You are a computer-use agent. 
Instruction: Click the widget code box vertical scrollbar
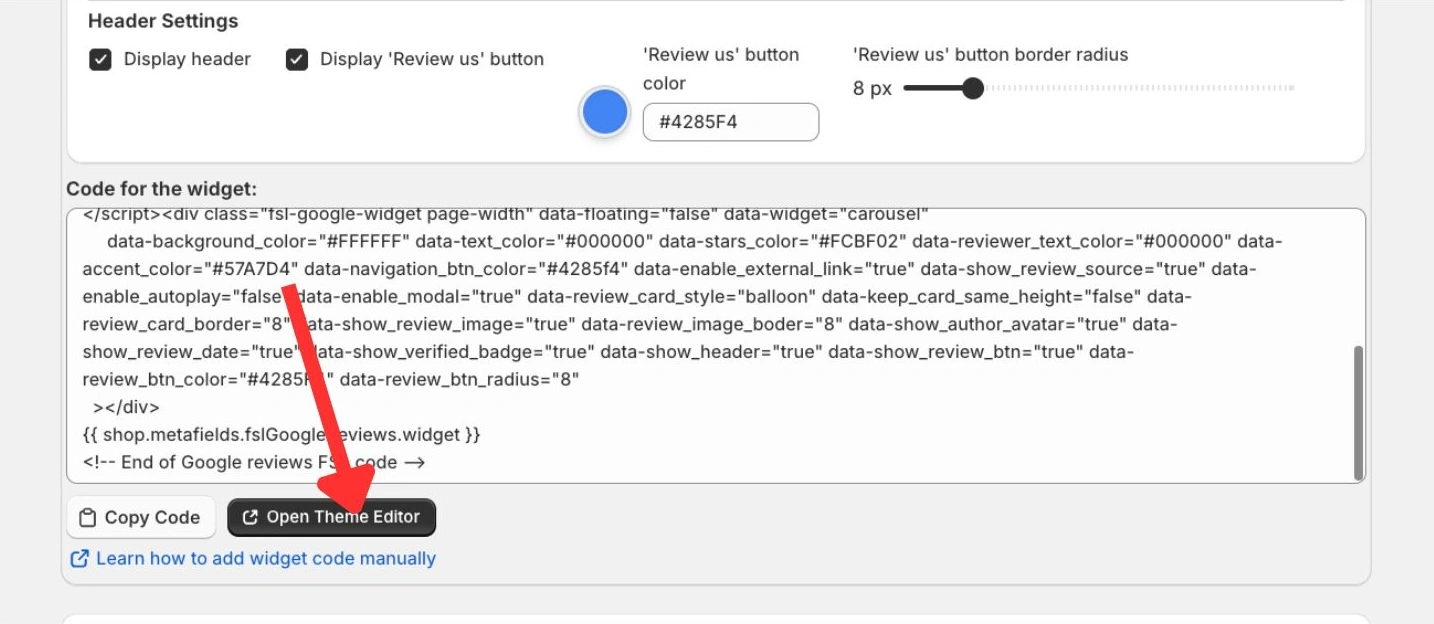click(x=1358, y=413)
